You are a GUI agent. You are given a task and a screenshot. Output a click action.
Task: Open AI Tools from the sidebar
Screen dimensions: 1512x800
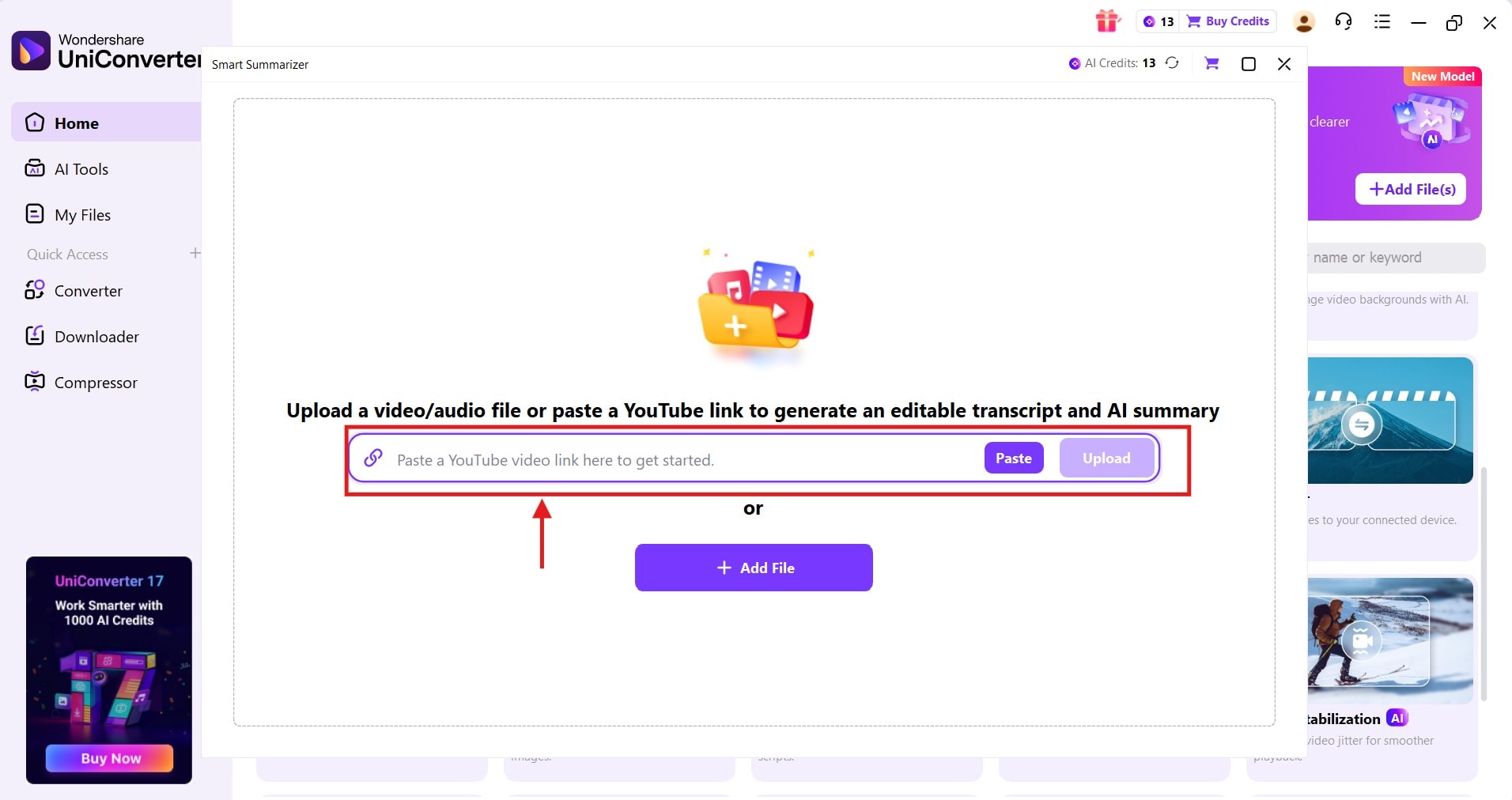pyautogui.click(x=81, y=168)
